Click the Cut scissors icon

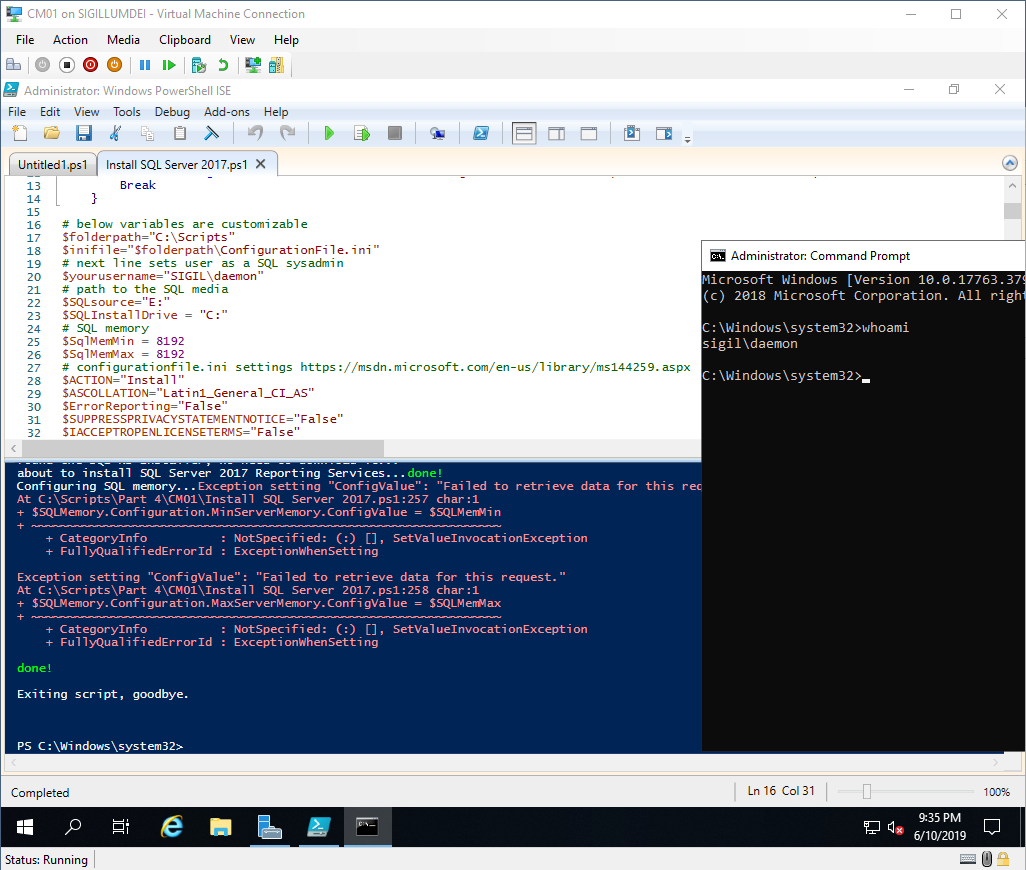coord(115,133)
